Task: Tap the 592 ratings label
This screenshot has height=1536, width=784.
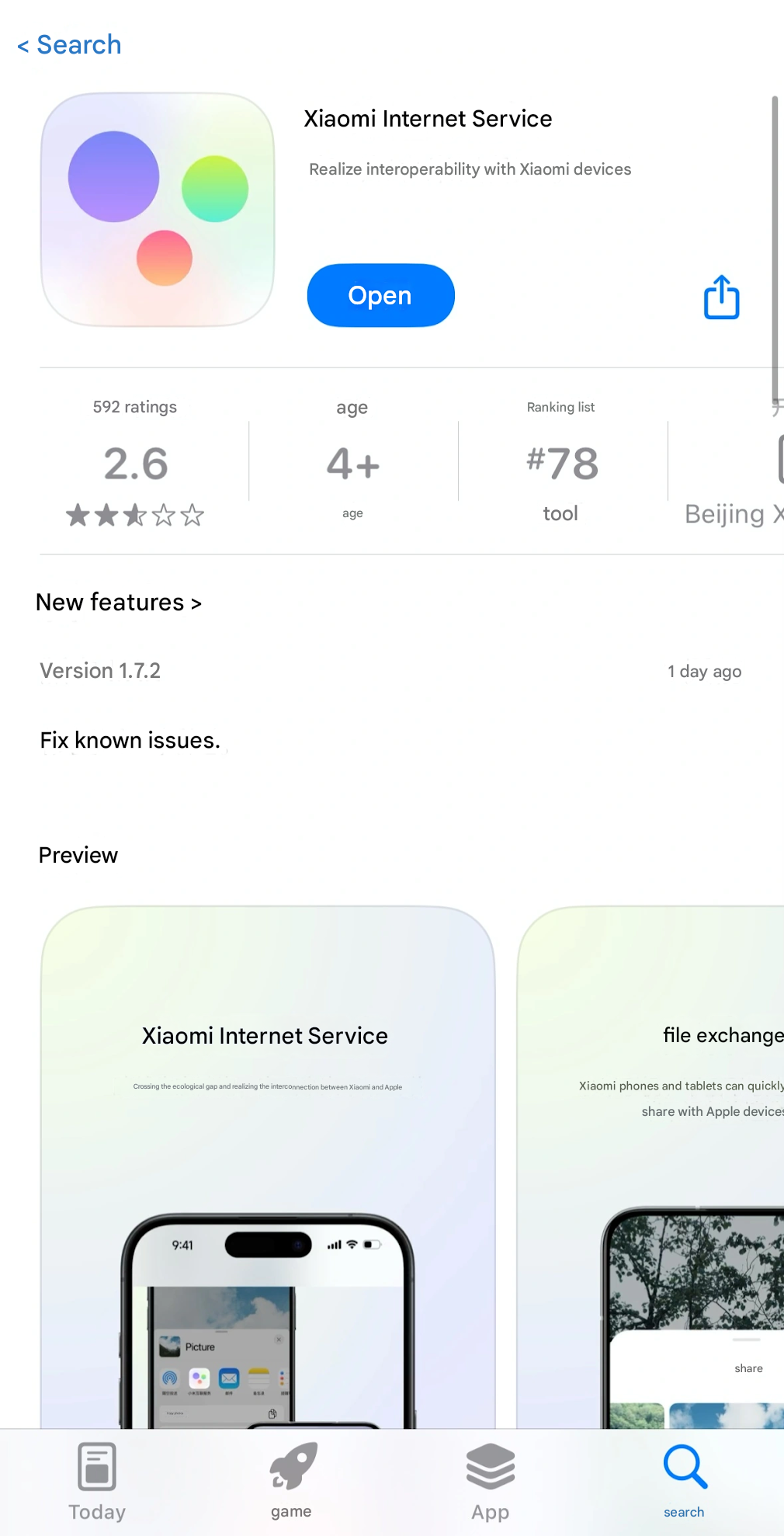Action: (135, 407)
